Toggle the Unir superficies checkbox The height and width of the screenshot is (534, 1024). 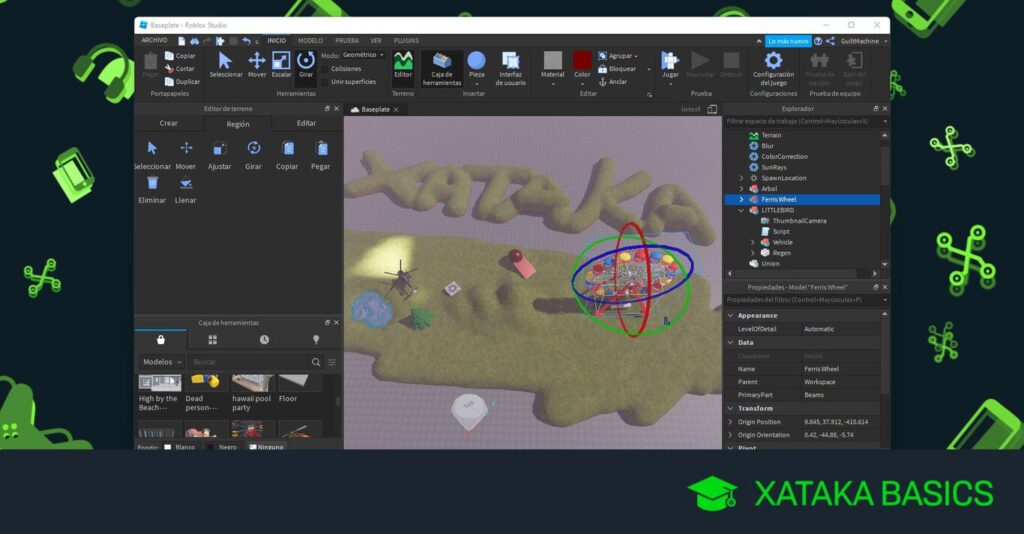pyautogui.click(x=326, y=81)
